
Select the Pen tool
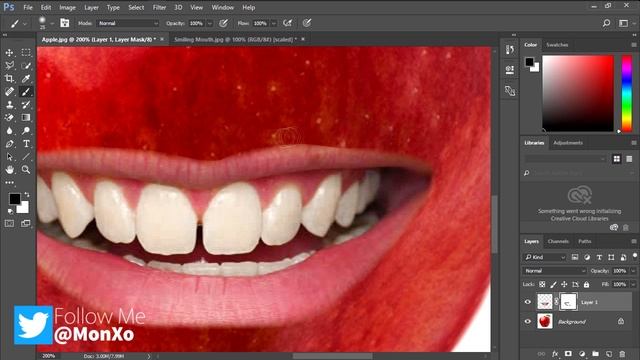[x=9, y=144]
